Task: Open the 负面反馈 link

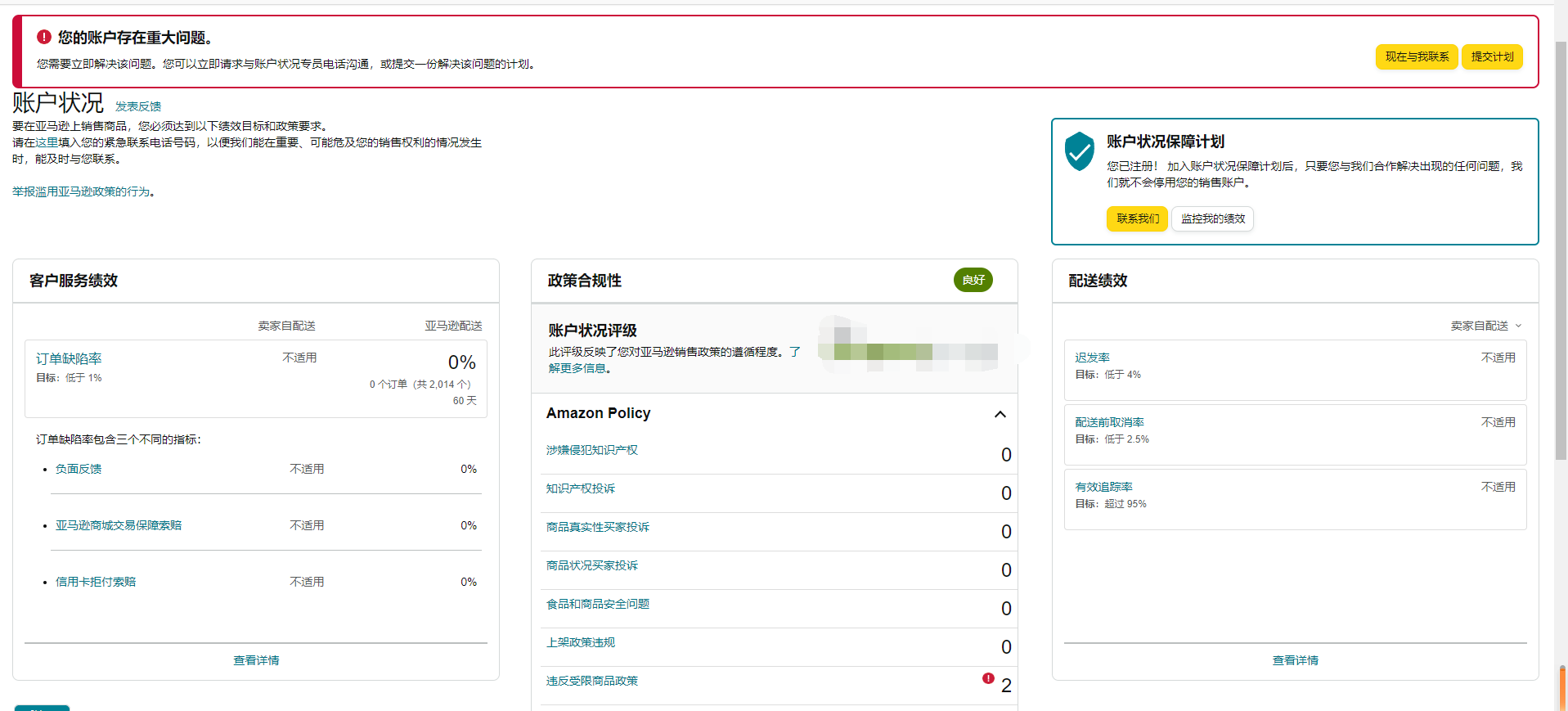Action: (79, 469)
